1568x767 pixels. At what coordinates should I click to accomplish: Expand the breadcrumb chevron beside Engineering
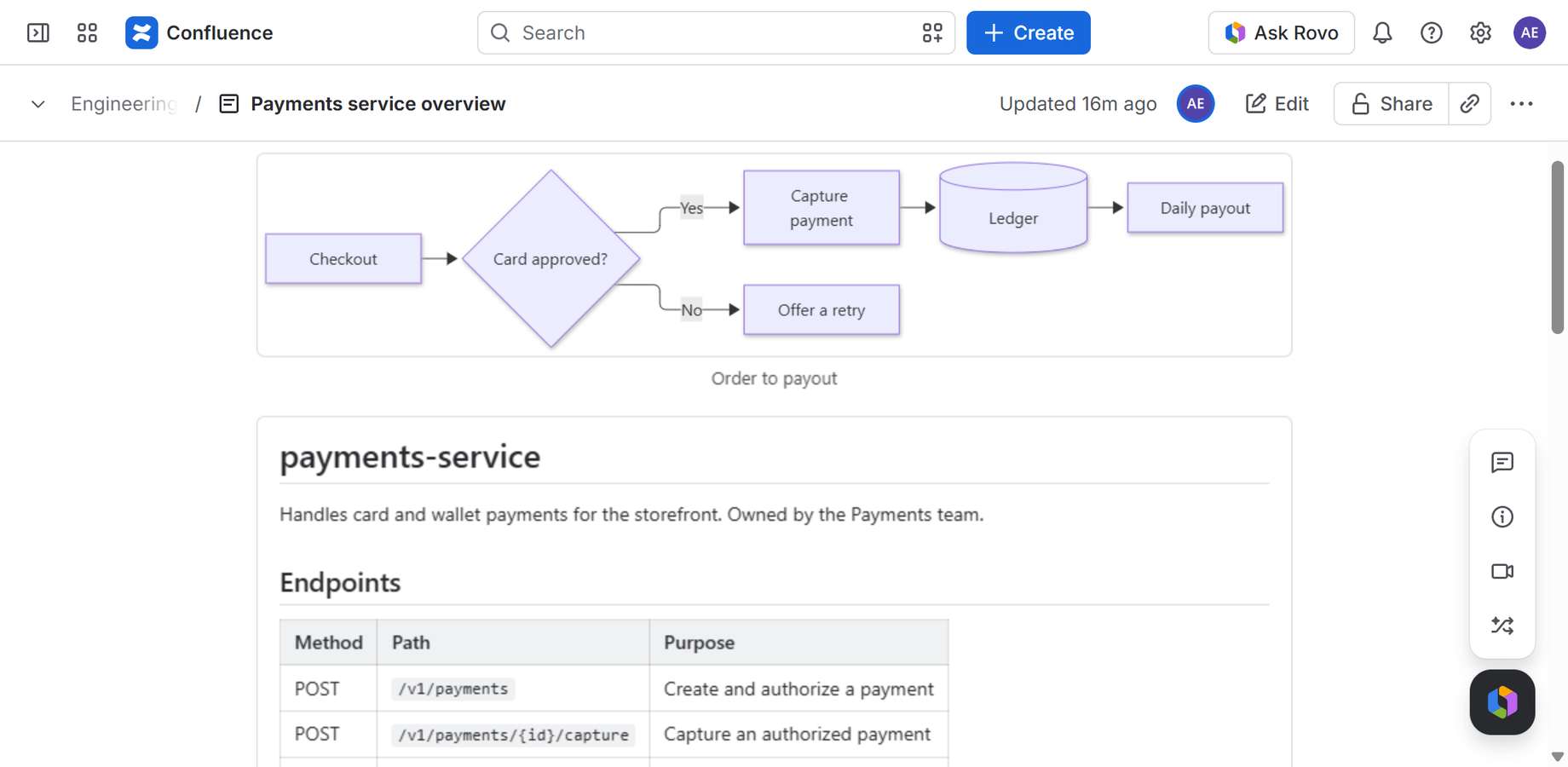tap(38, 104)
